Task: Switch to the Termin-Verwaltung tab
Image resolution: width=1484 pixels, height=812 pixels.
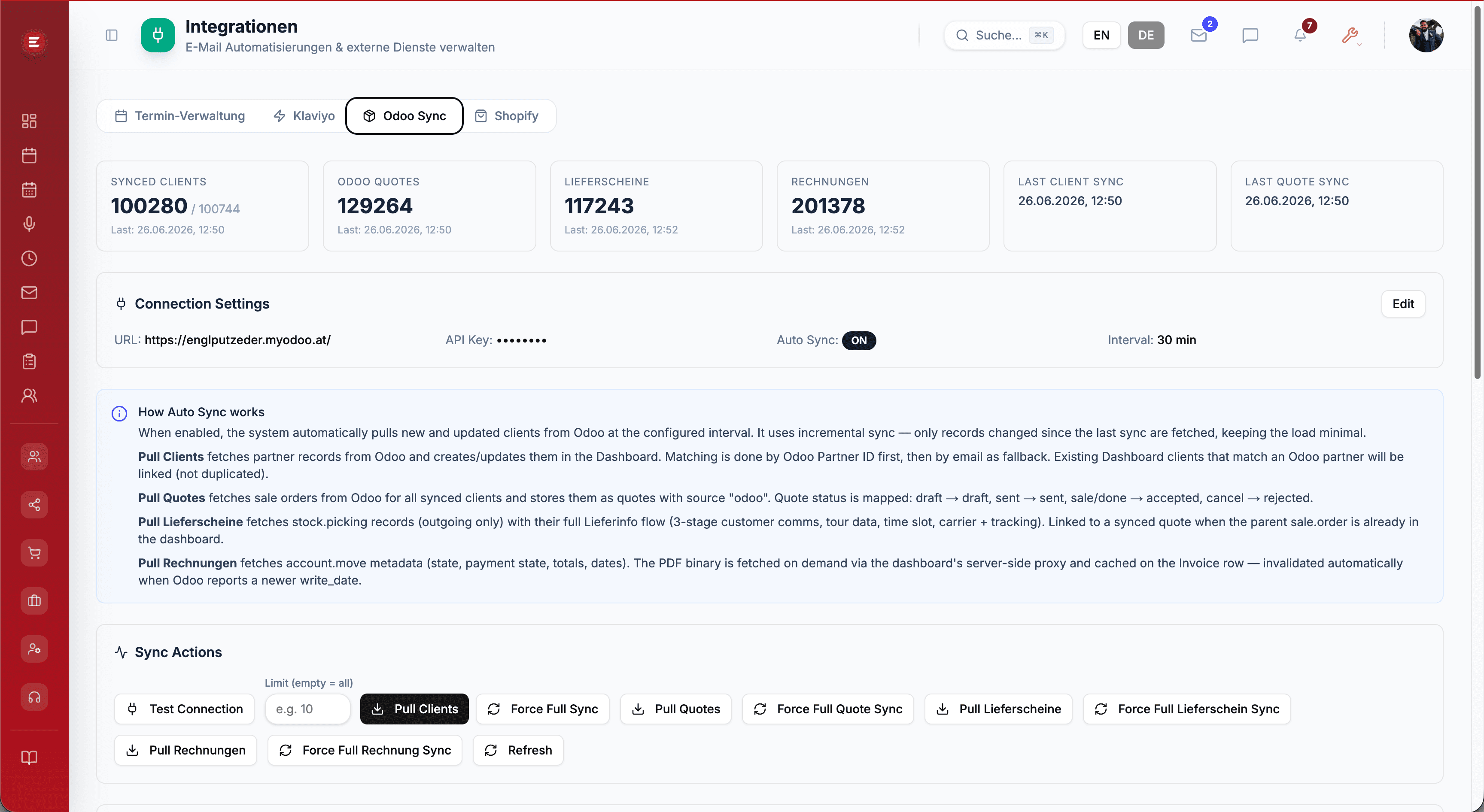Action: [180, 116]
